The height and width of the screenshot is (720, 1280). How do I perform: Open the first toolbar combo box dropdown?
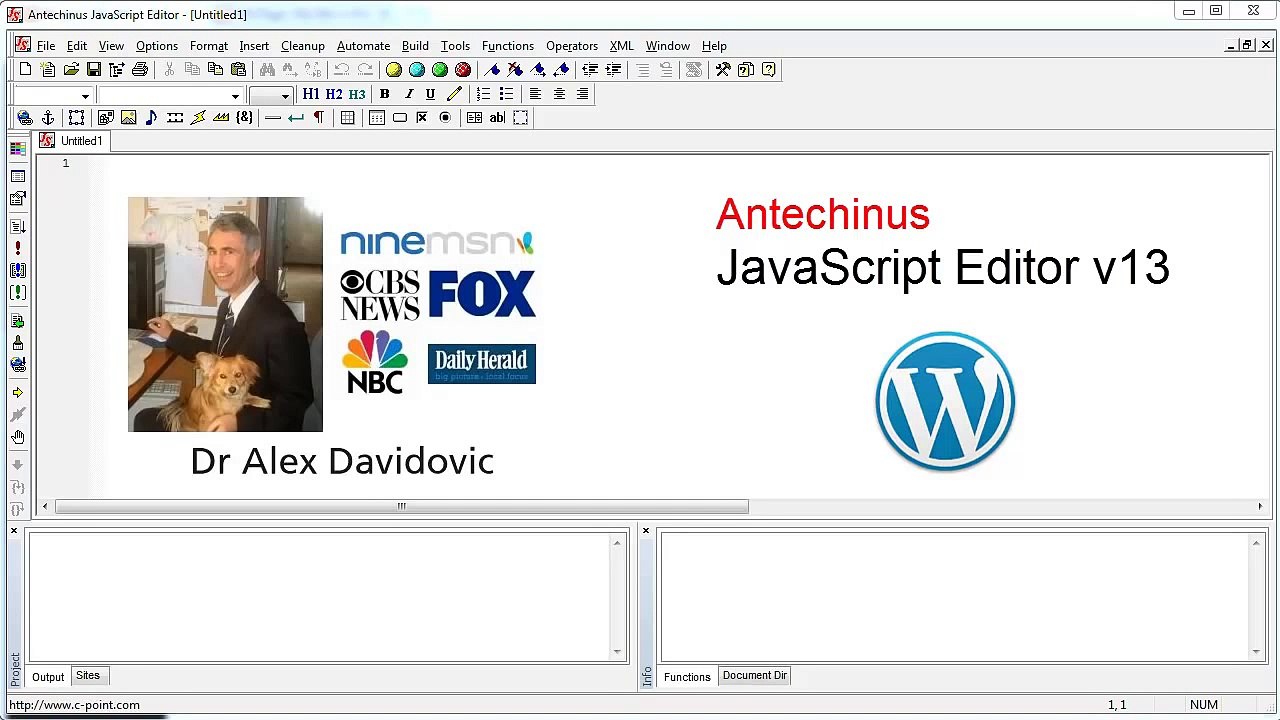point(85,96)
